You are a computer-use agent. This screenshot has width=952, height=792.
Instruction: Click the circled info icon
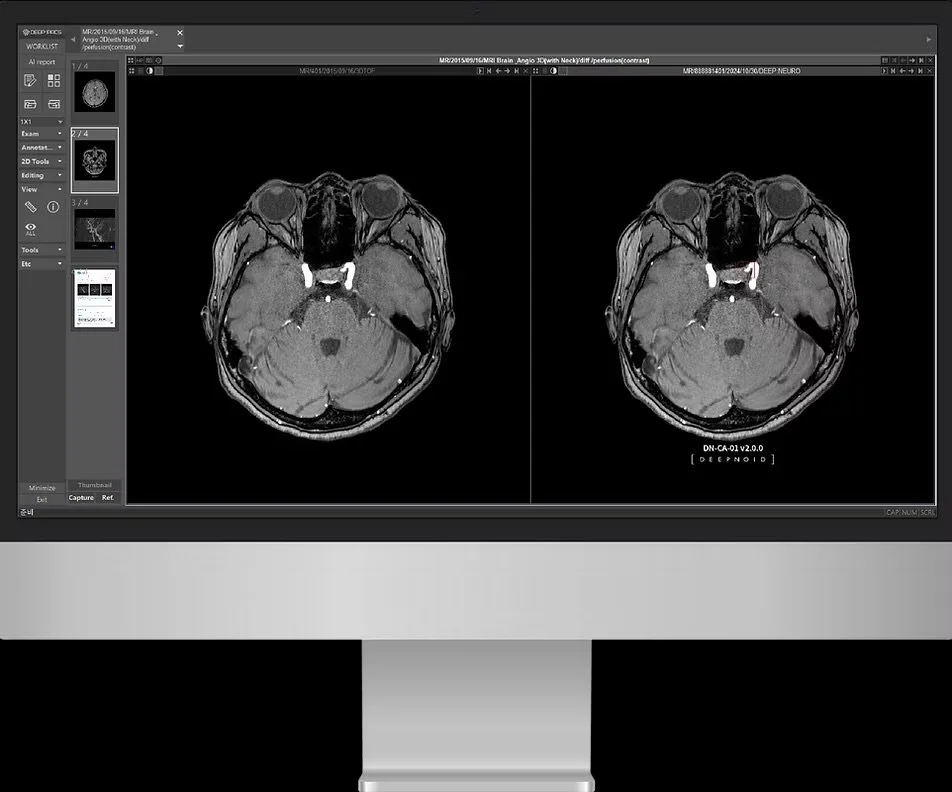pos(53,207)
